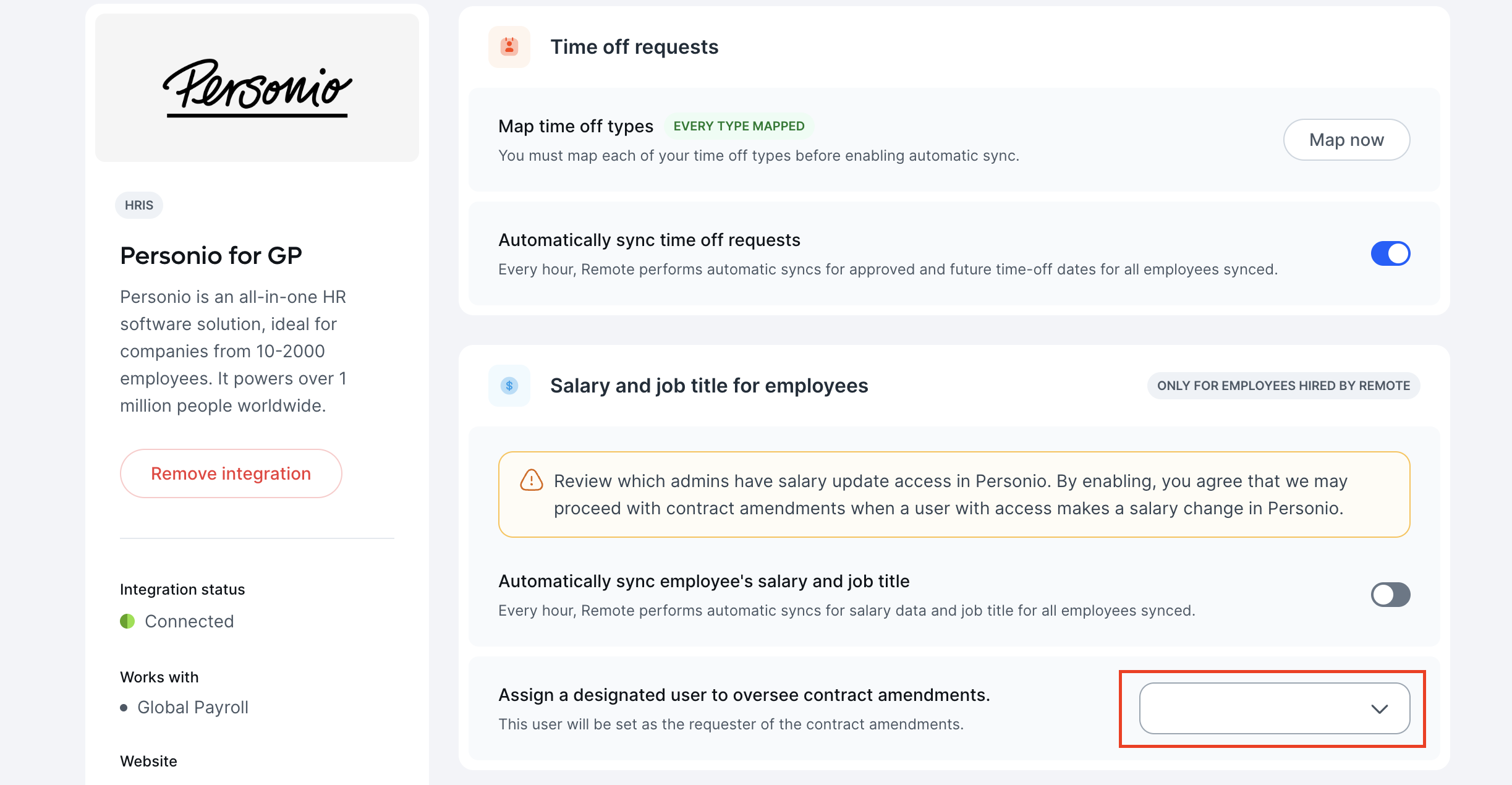Click the Map time off types label
This screenshot has height=785, width=1512.
pyautogui.click(x=575, y=126)
